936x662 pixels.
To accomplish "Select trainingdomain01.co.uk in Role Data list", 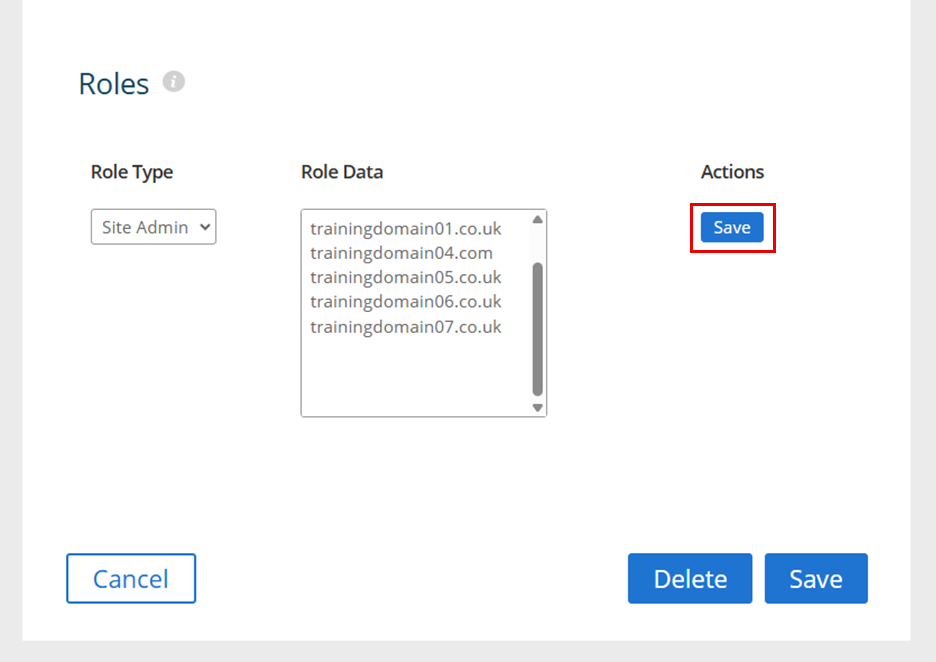I will [x=405, y=229].
